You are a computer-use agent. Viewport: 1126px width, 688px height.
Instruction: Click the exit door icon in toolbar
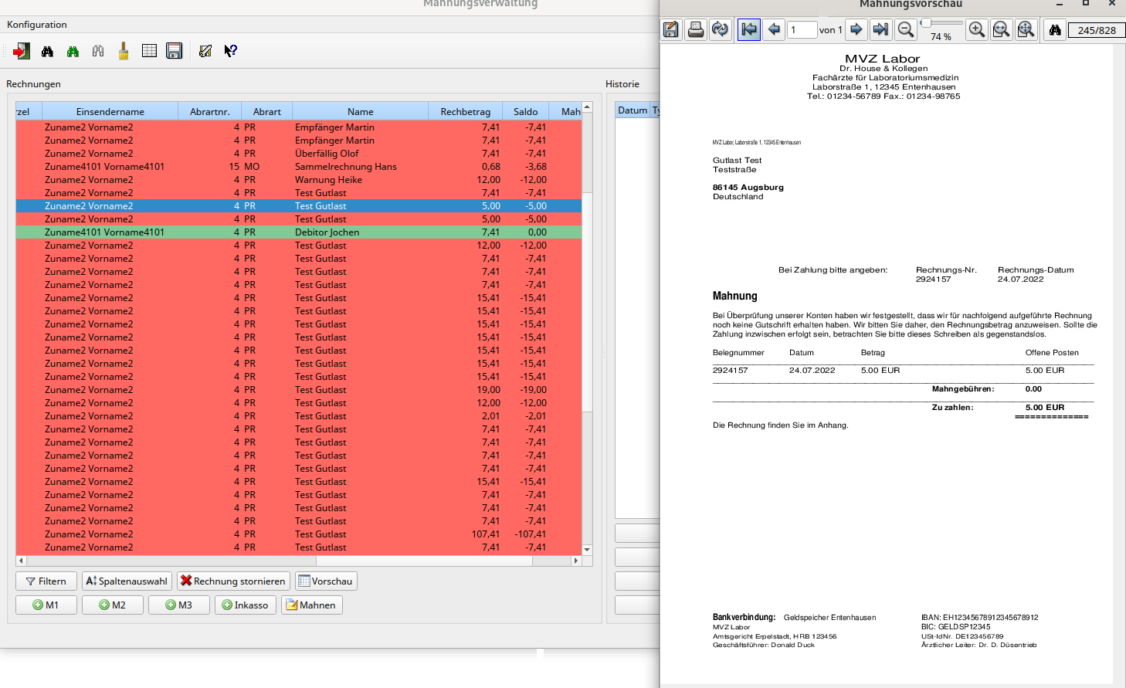coord(21,51)
